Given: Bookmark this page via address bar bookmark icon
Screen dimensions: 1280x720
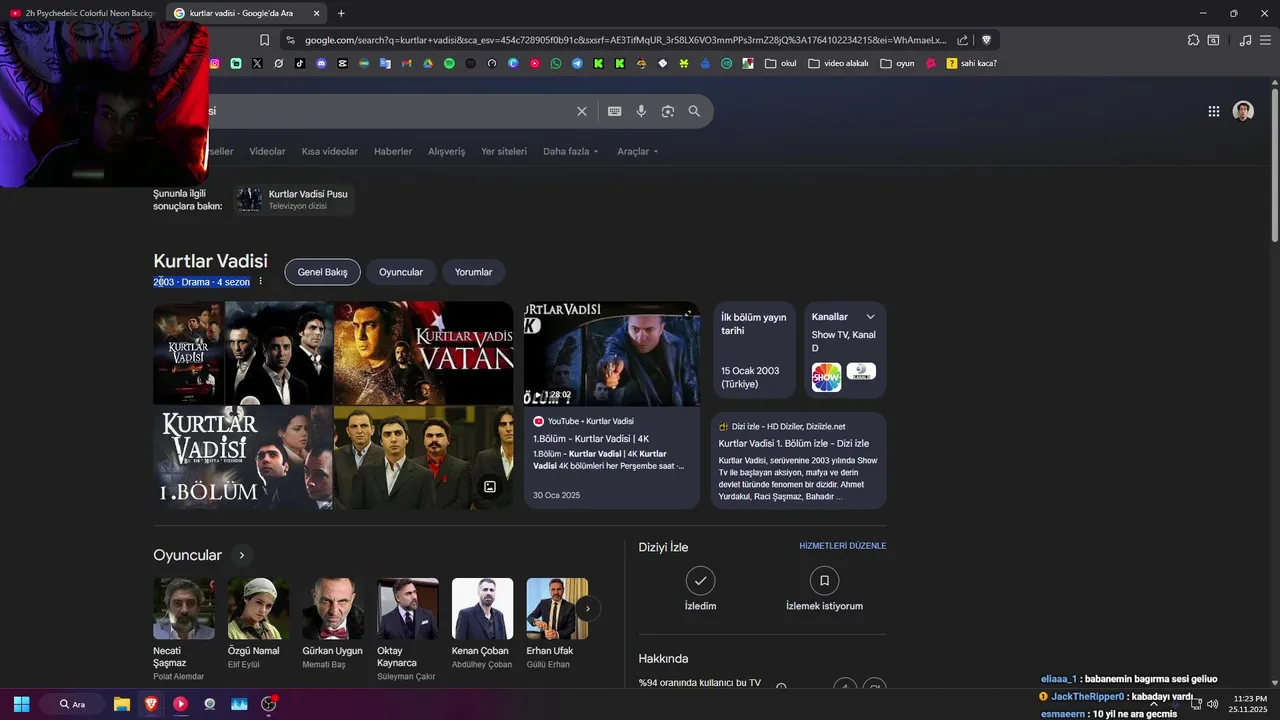Looking at the screenshot, I should [x=264, y=40].
